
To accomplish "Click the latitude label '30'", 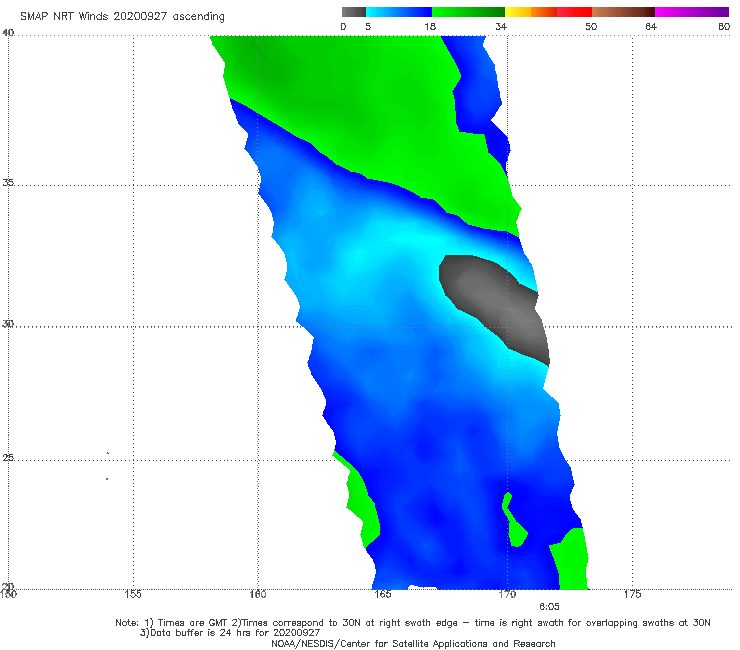I will 8,324.
